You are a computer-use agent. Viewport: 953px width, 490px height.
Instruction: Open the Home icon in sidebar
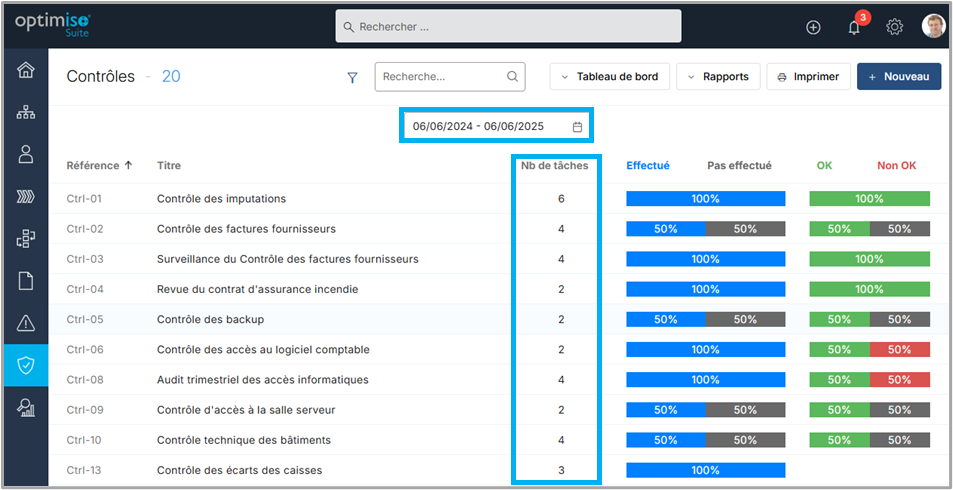[x=25, y=71]
